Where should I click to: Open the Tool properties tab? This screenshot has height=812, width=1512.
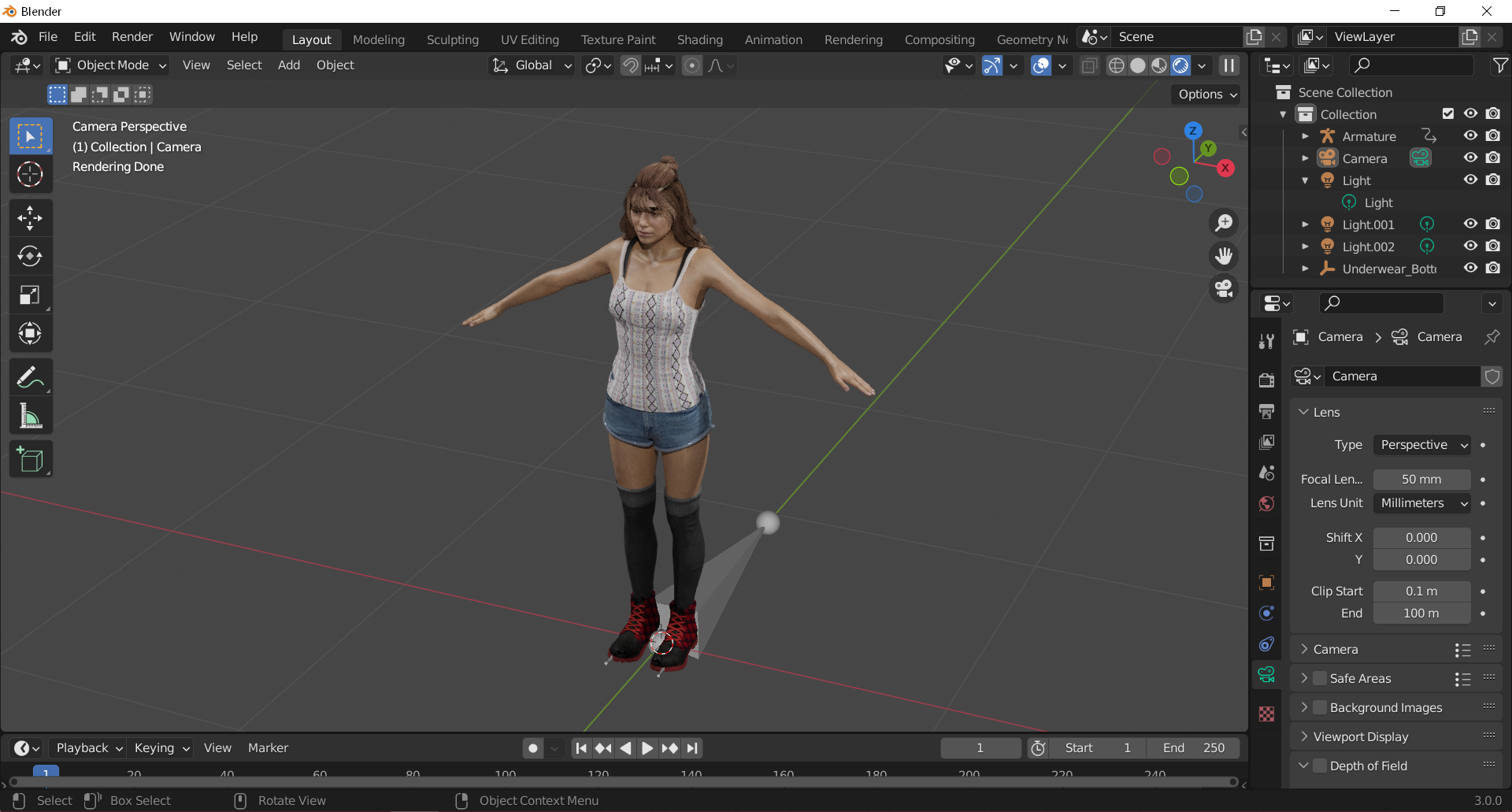pos(1266,341)
